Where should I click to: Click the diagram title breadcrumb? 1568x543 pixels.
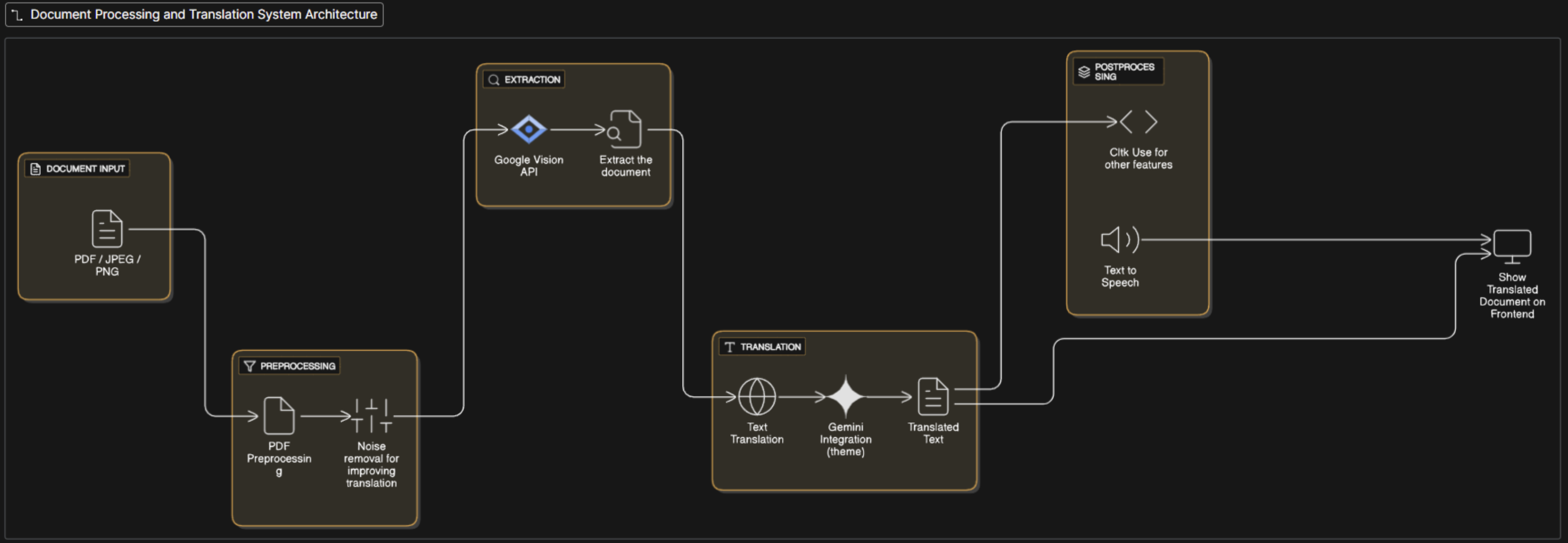[203, 14]
